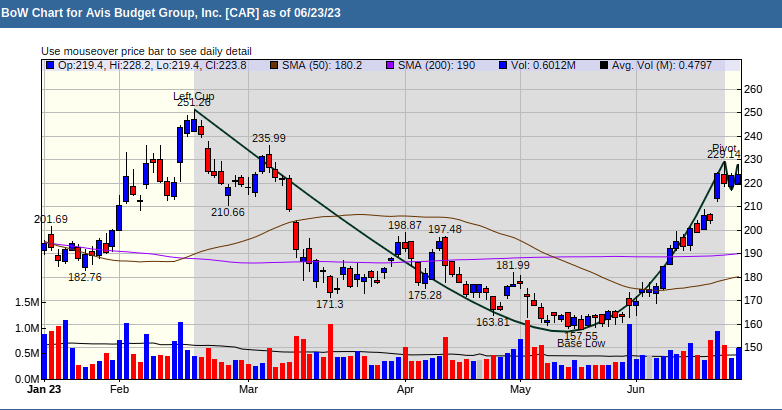Screen dimensions: 782x410
Task: Click the 1.0M volume axis label
Action: pos(27,328)
